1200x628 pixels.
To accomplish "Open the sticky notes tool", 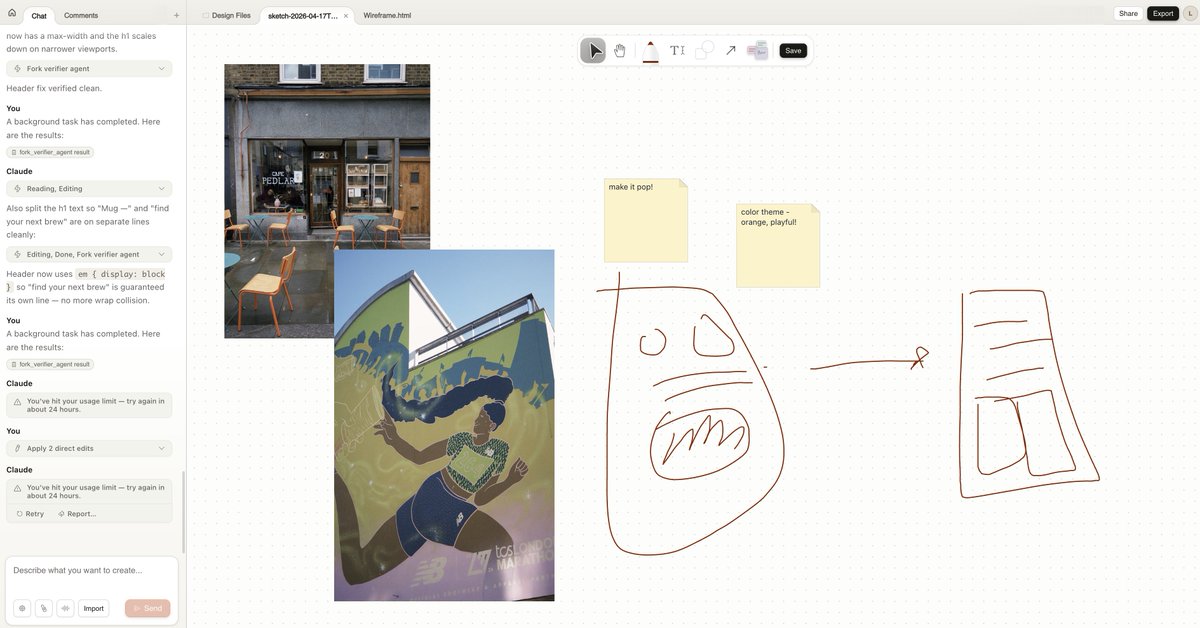I will coord(758,50).
